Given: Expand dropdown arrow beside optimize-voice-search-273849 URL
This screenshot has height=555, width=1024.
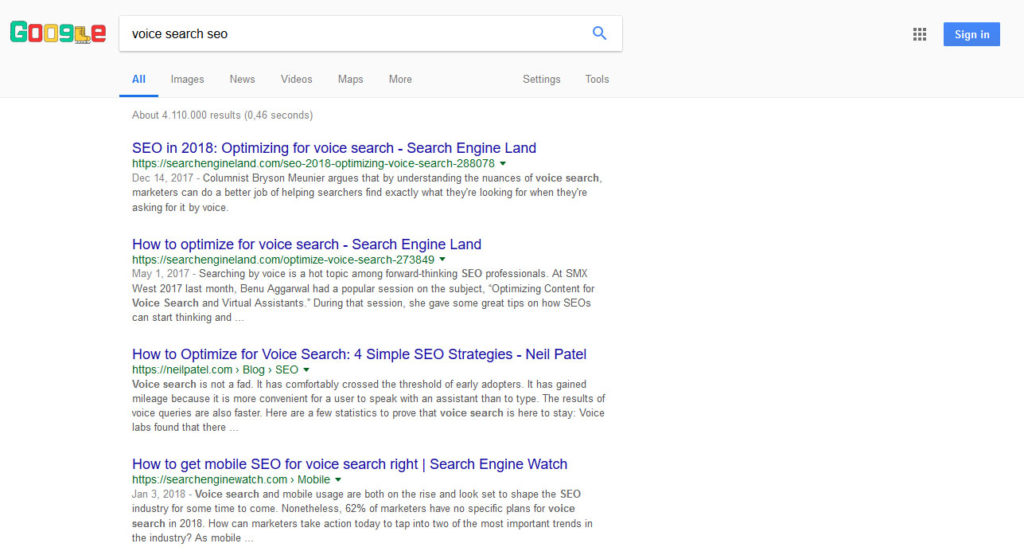Looking at the screenshot, I should [x=442, y=259].
